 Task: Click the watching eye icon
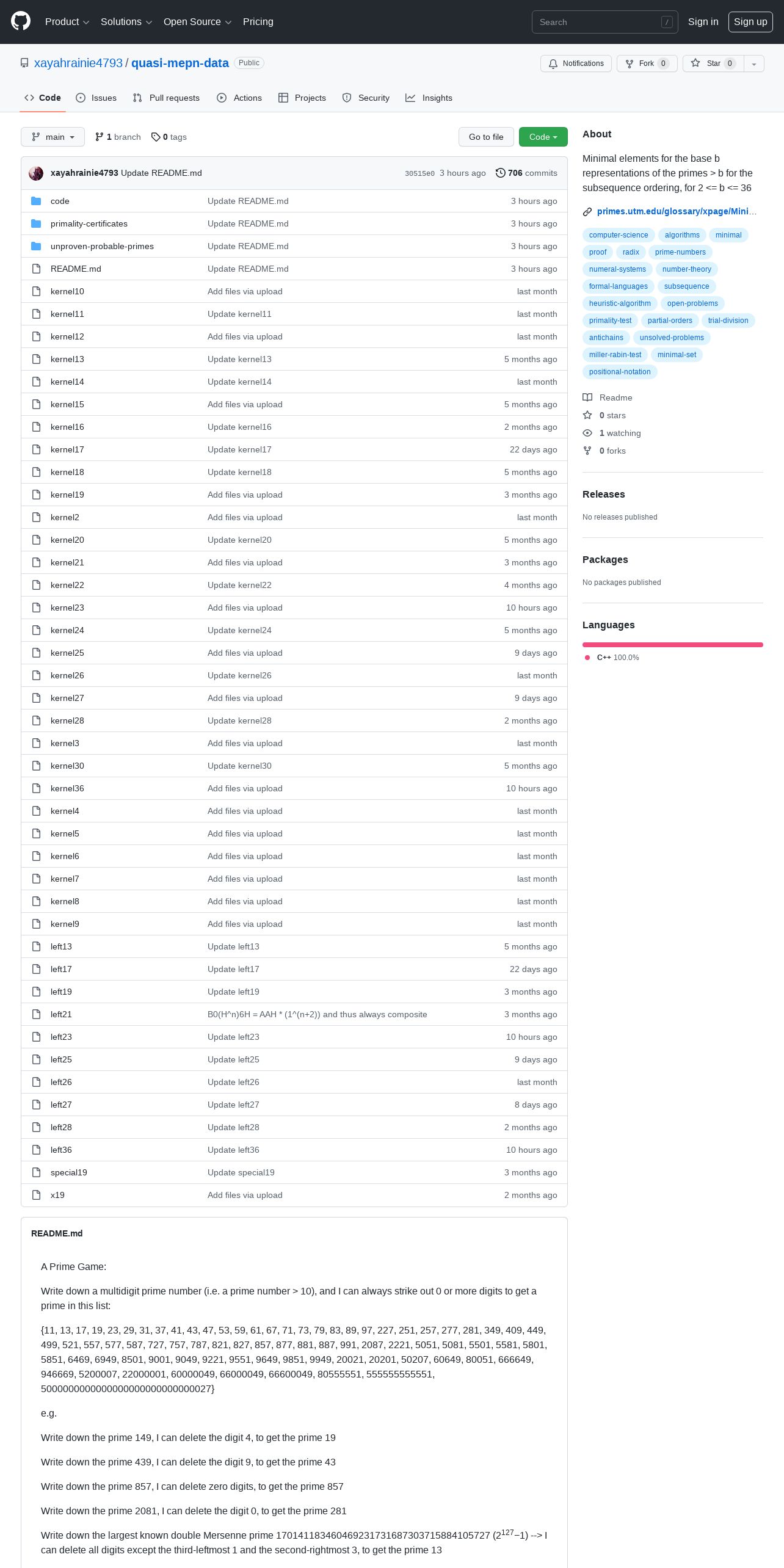point(587,433)
